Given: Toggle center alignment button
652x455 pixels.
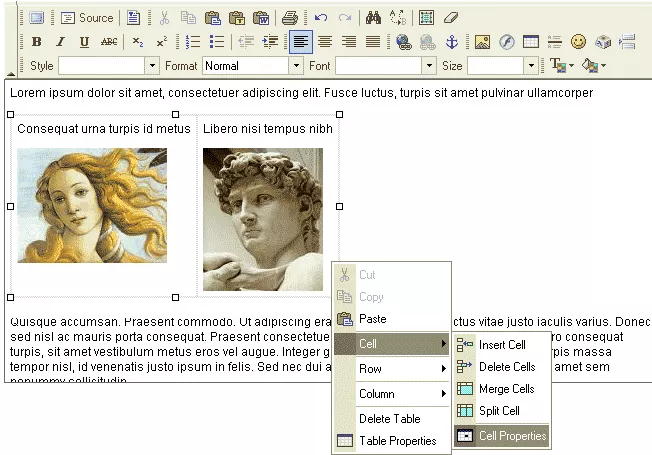Looking at the screenshot, I should 325,42.
